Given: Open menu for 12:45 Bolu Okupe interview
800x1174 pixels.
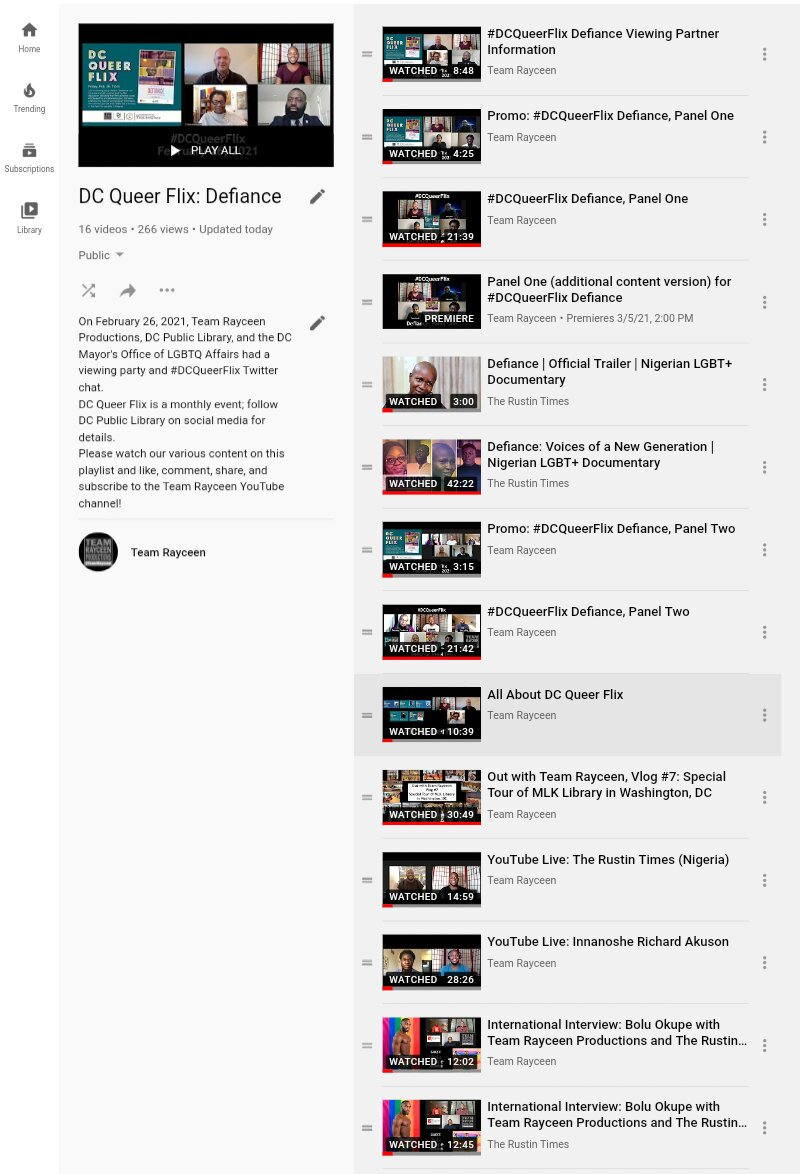Looking at the screenshot, I should tap(764, 1128).
